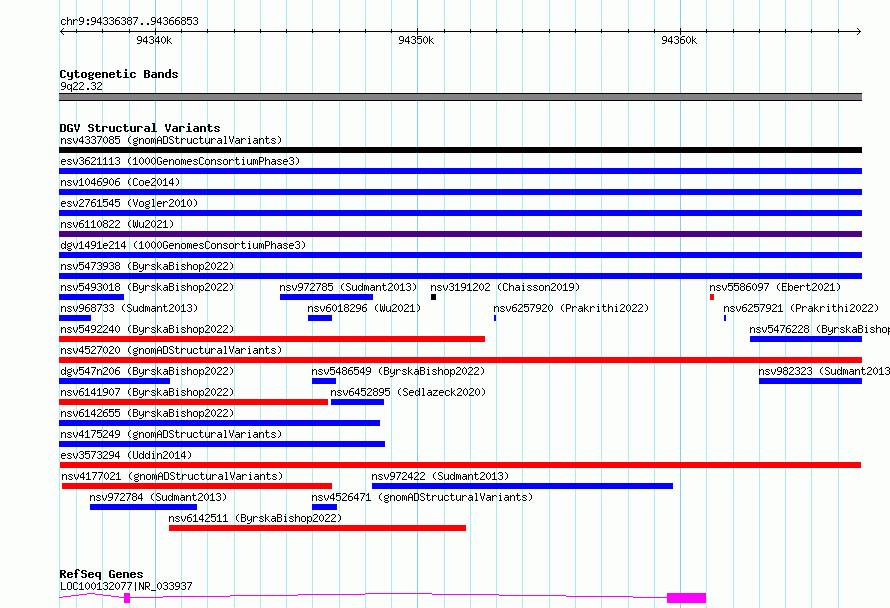This screenshot has width=890, height=608.
Task: Select nsv5493018 (ByrskaBishop2022) label
Action: tap(147, 287)
